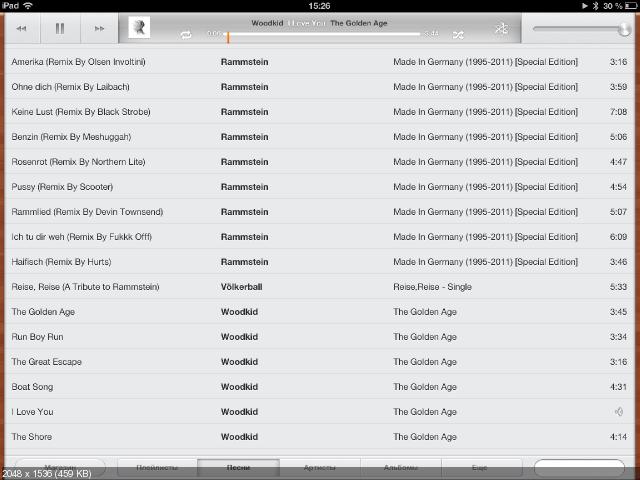Click Rammstein artist in the Benzin row
640x480 pixels.
point(244,137)
